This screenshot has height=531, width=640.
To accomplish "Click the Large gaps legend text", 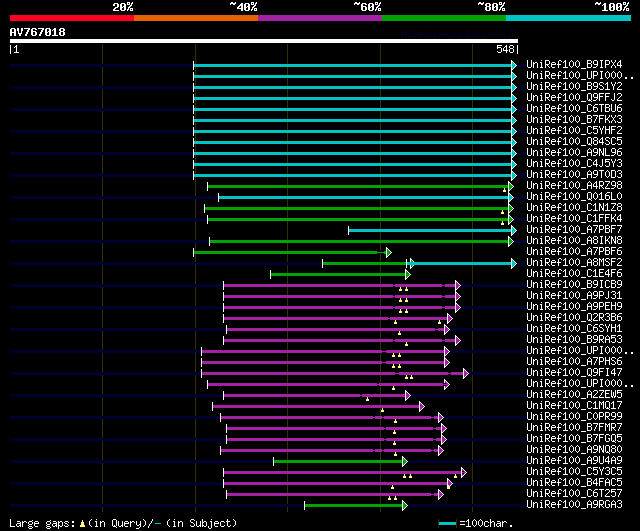I will (42, 523).
